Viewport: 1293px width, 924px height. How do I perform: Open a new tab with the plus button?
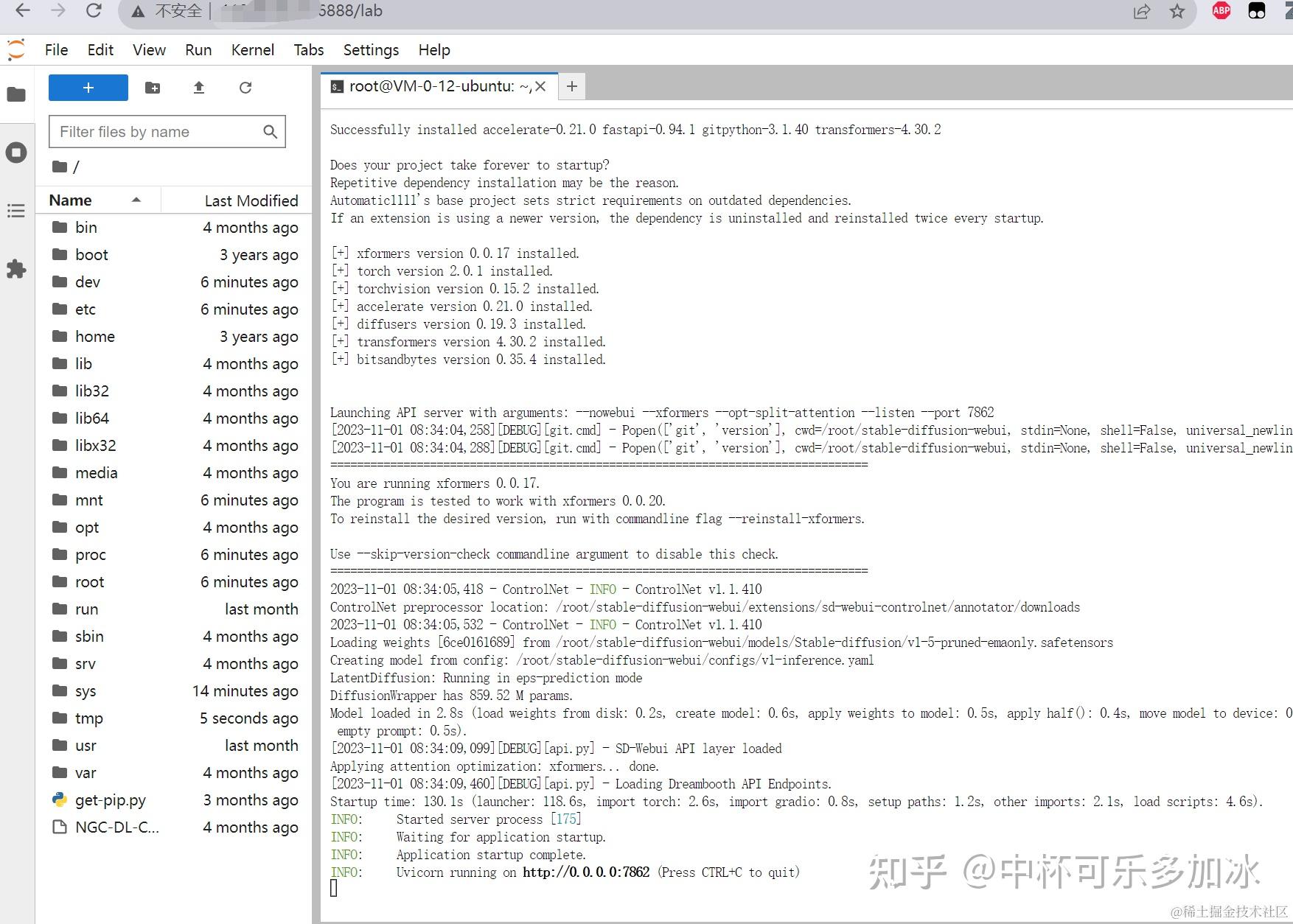pos(572,86)
